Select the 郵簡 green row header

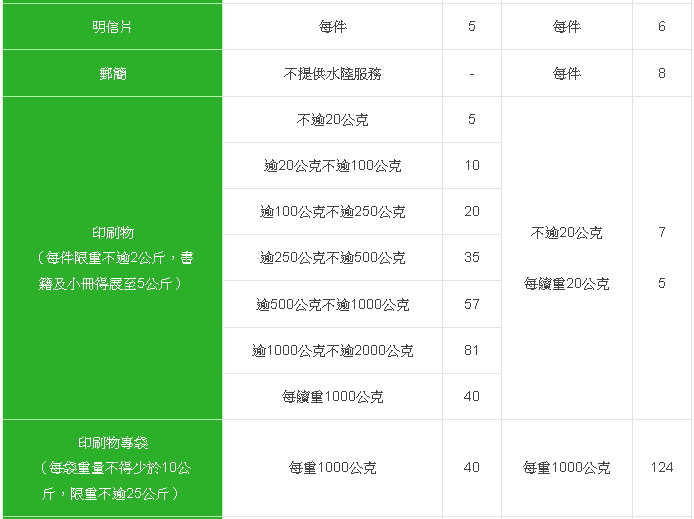point(112,74)
